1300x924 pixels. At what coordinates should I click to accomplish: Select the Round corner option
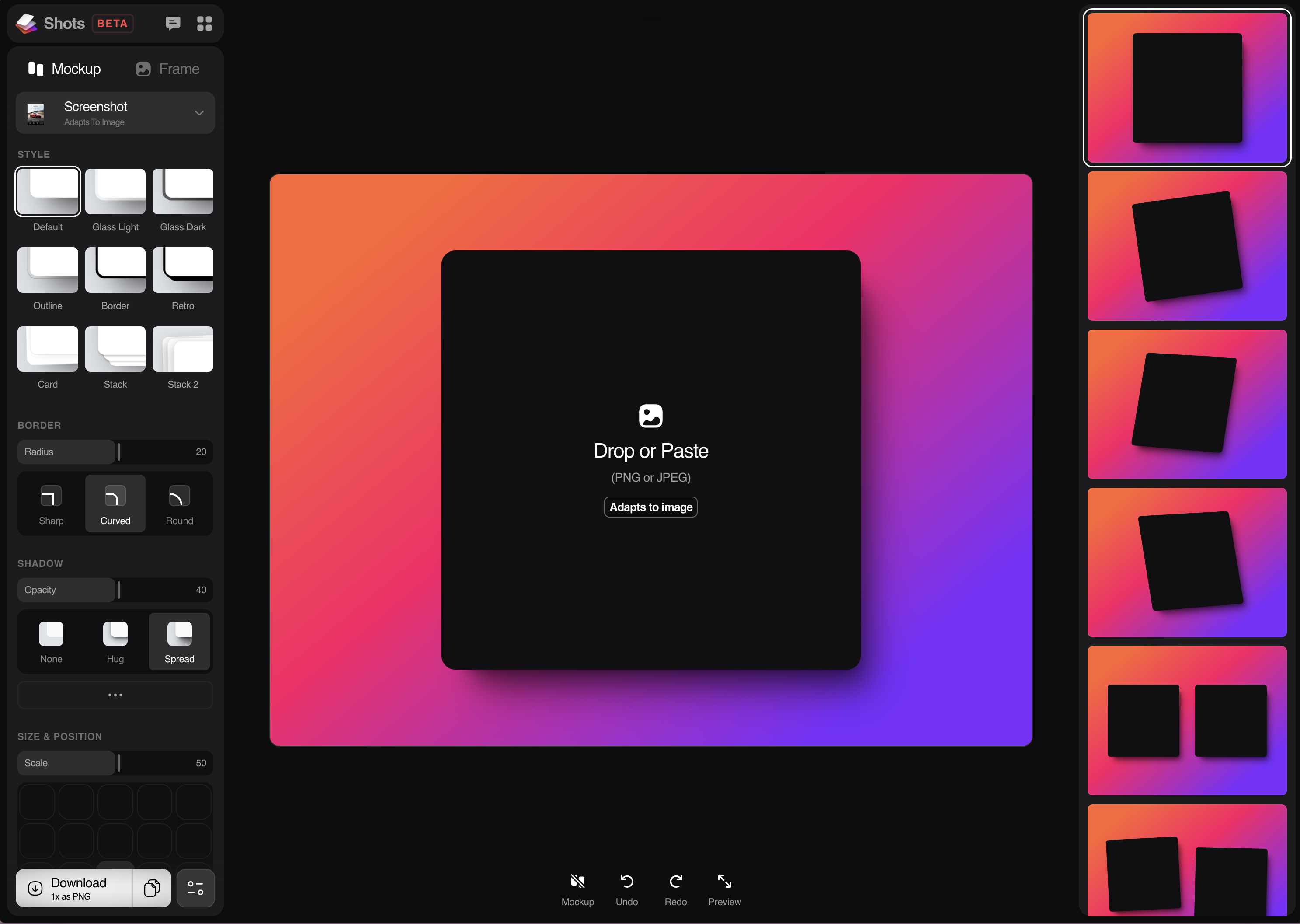pos(179,504)
